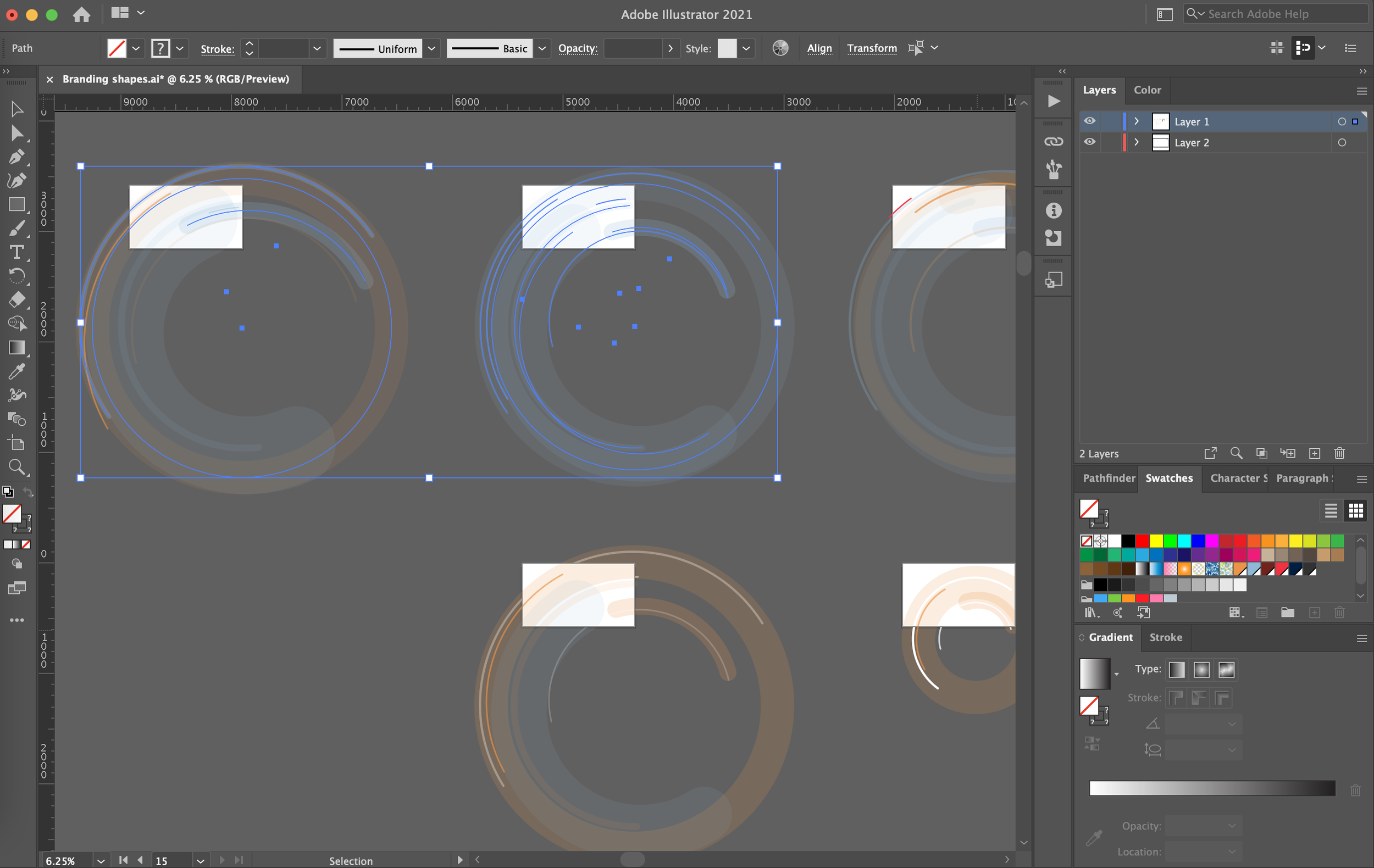Click the Recolor Artwork icon

780,48
